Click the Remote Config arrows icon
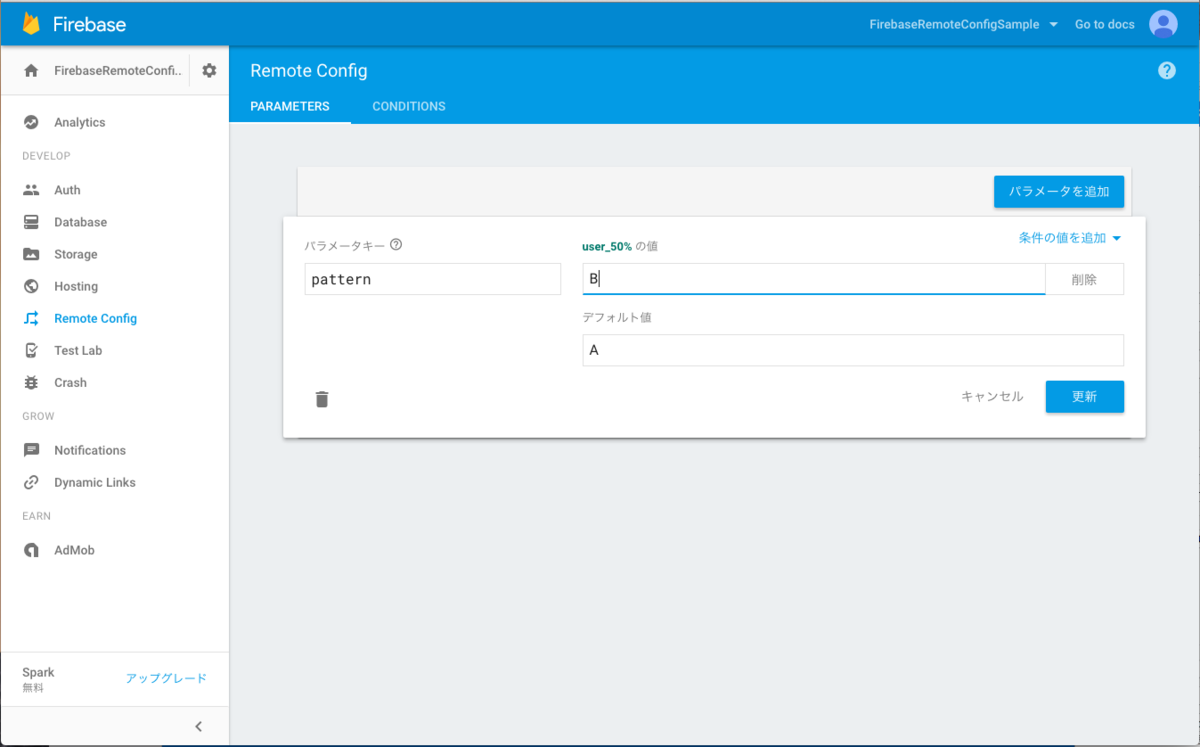This screenshot has height=747, width=1200. click(31, 318)
